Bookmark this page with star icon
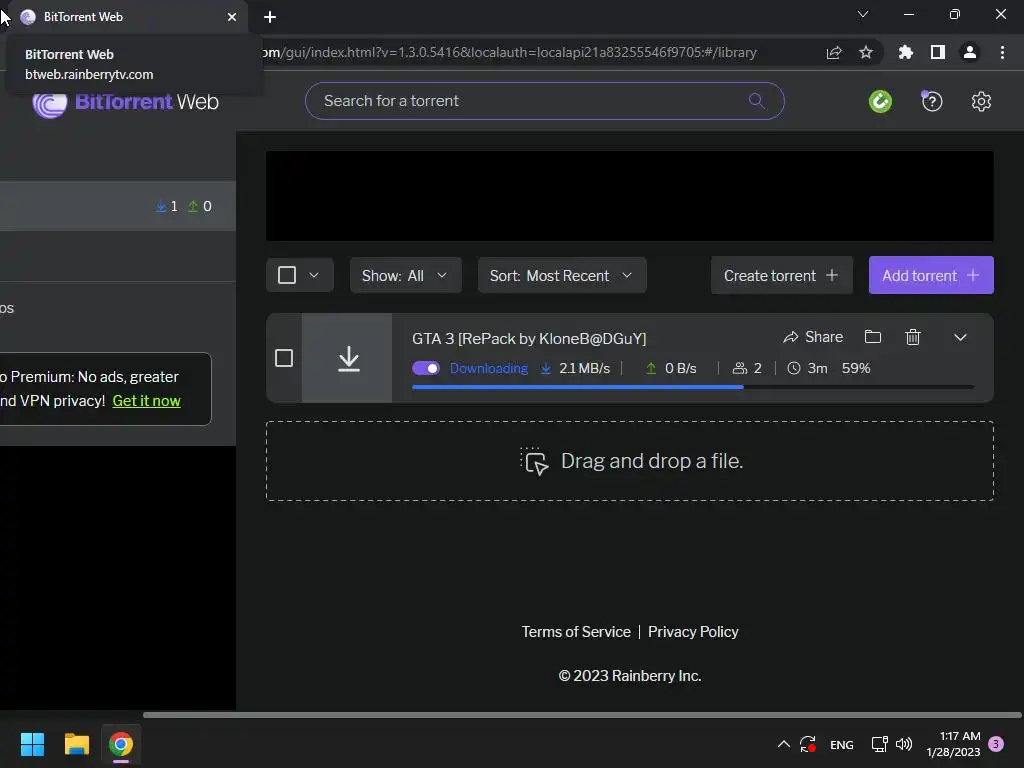 tap(866, 52)
